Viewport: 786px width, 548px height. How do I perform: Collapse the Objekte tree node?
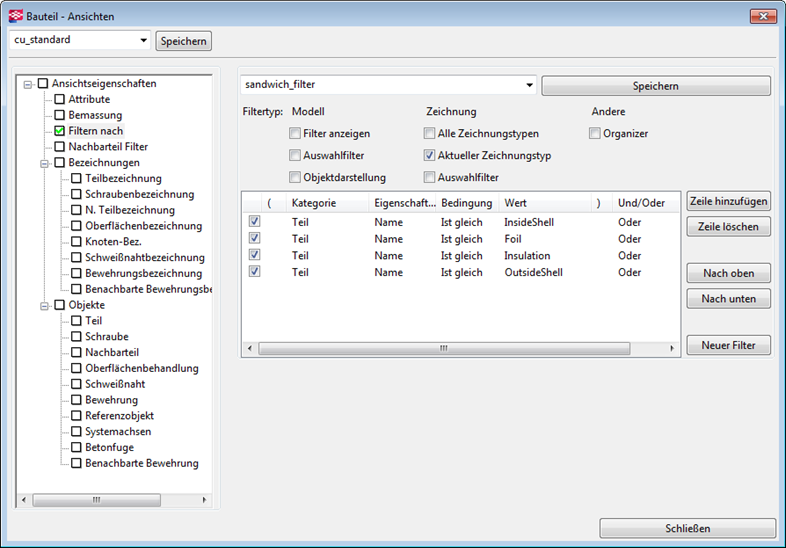(45, 305)
